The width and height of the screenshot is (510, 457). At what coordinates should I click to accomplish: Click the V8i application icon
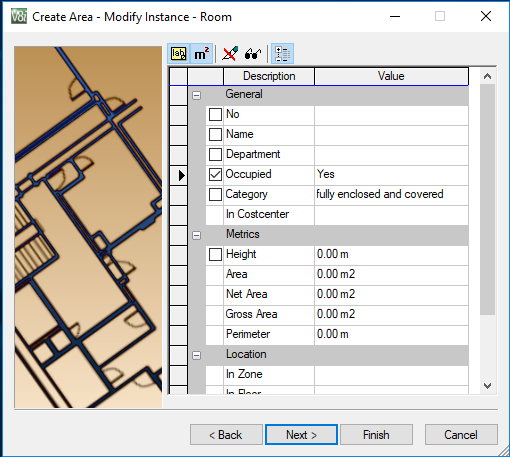(x=19, y=17)
